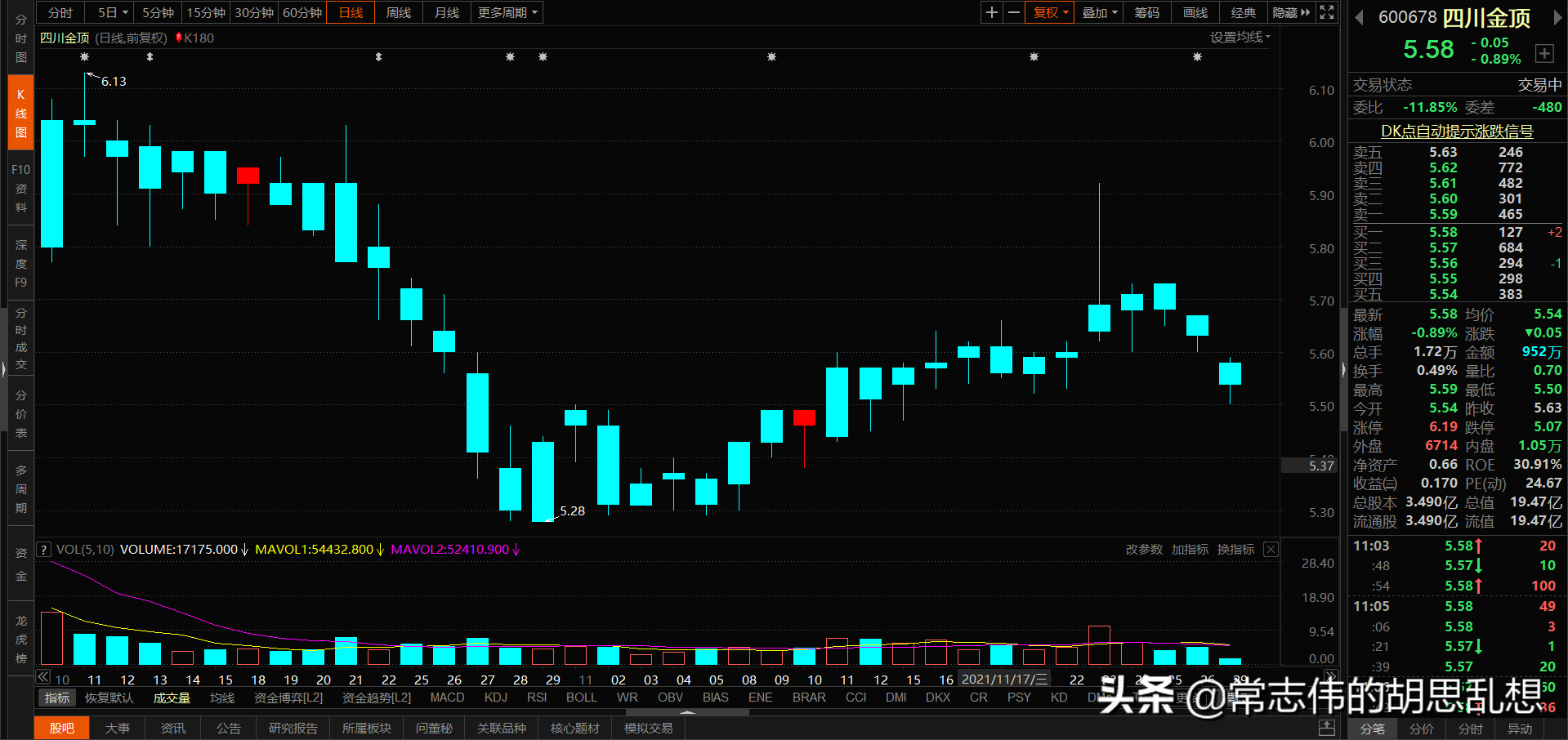Close the volume indicator with its × icon

coord(1271,549)
